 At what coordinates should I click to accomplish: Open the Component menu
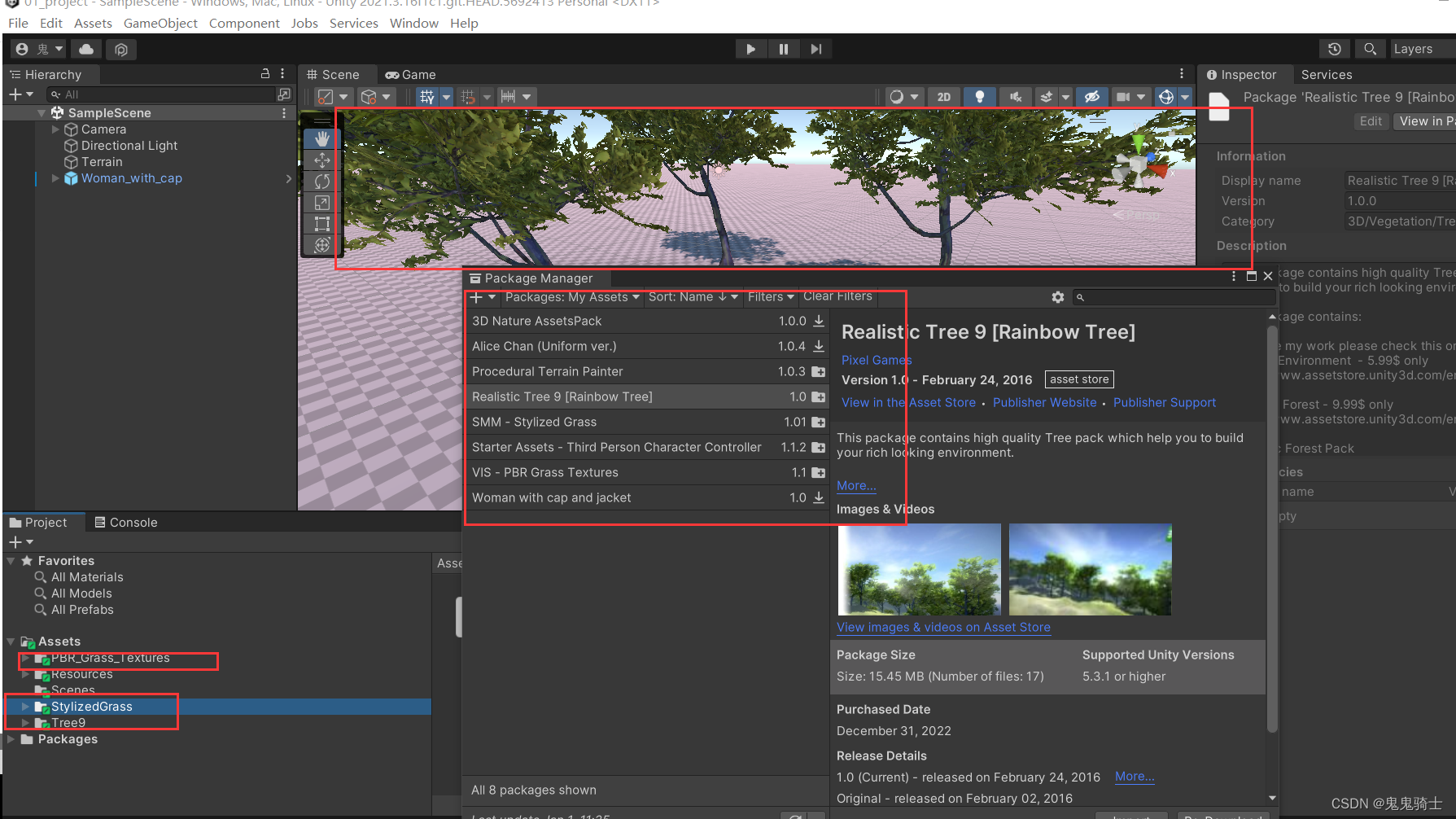pyautogui.click(x=244, y=23)
